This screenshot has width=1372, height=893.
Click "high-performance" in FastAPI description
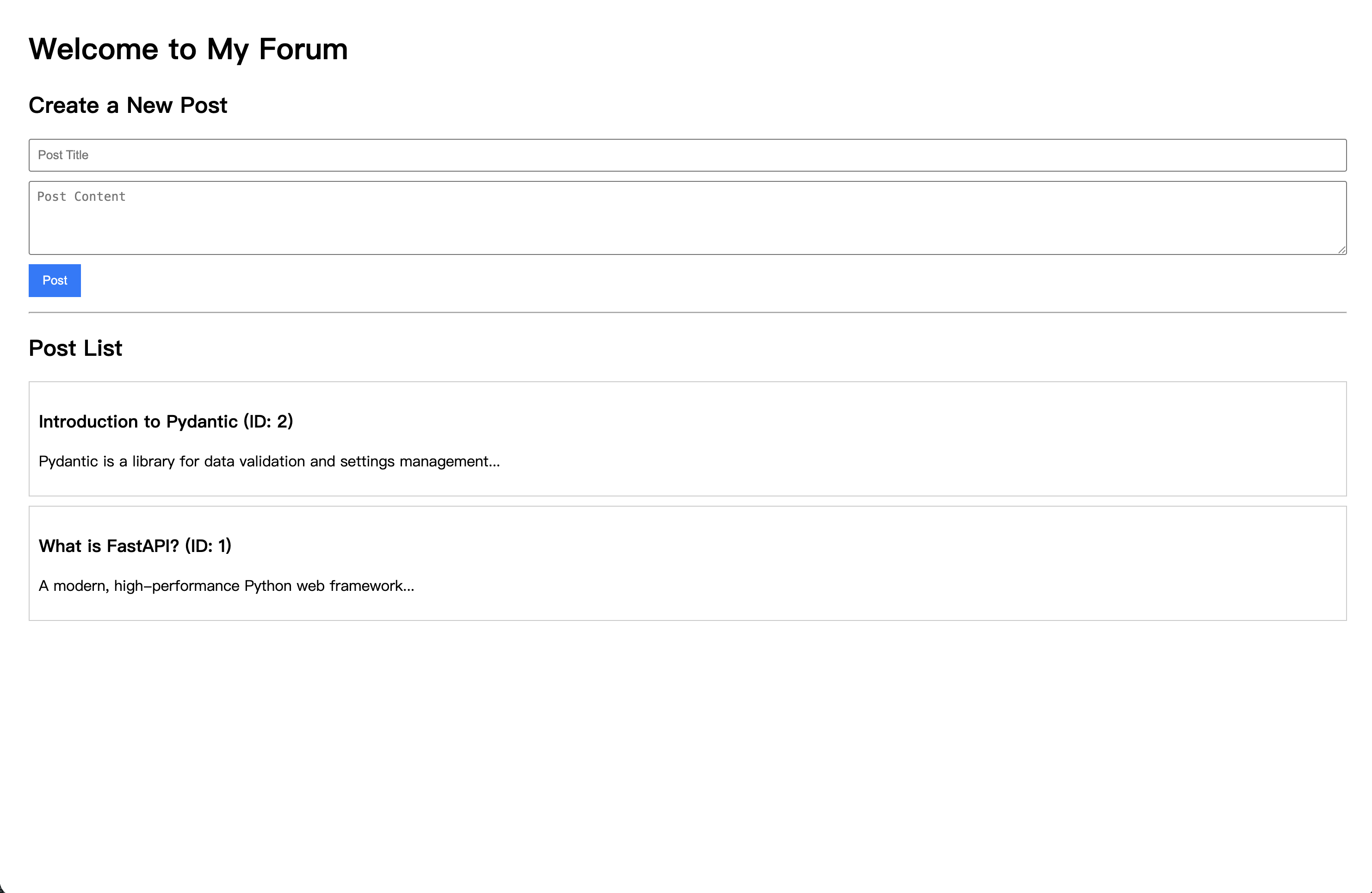pos(176,586)
